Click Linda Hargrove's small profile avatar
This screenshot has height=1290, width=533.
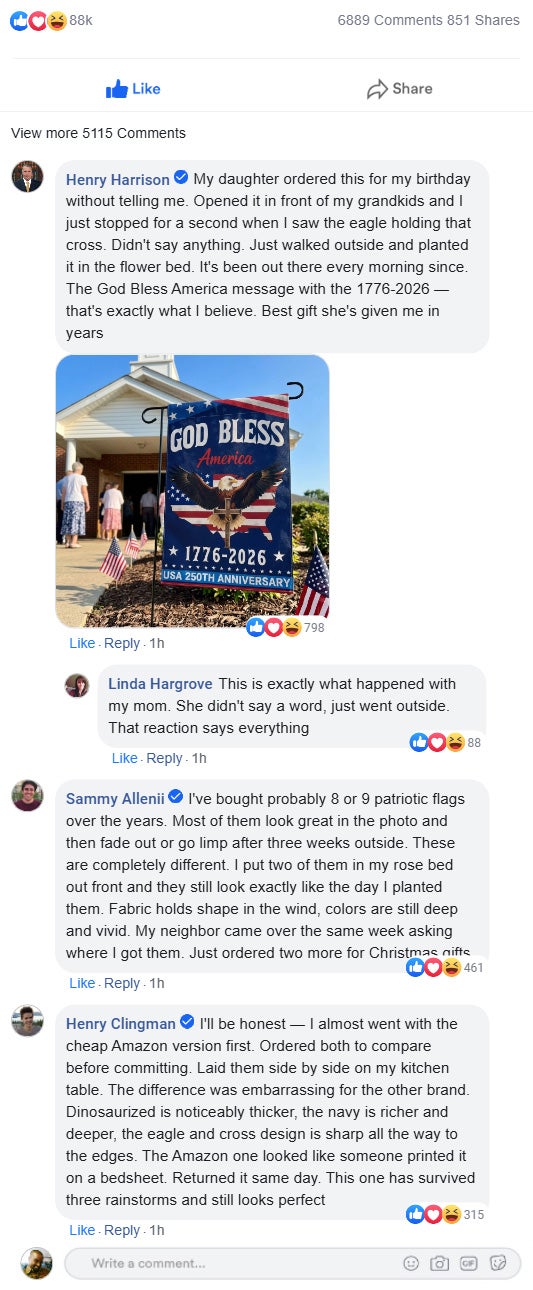77,685
